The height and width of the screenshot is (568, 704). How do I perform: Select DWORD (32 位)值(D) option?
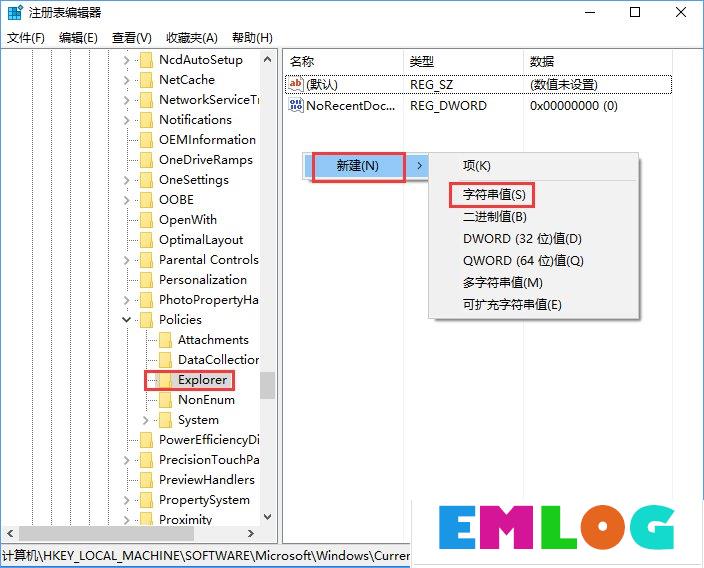[x=533, y=239]
